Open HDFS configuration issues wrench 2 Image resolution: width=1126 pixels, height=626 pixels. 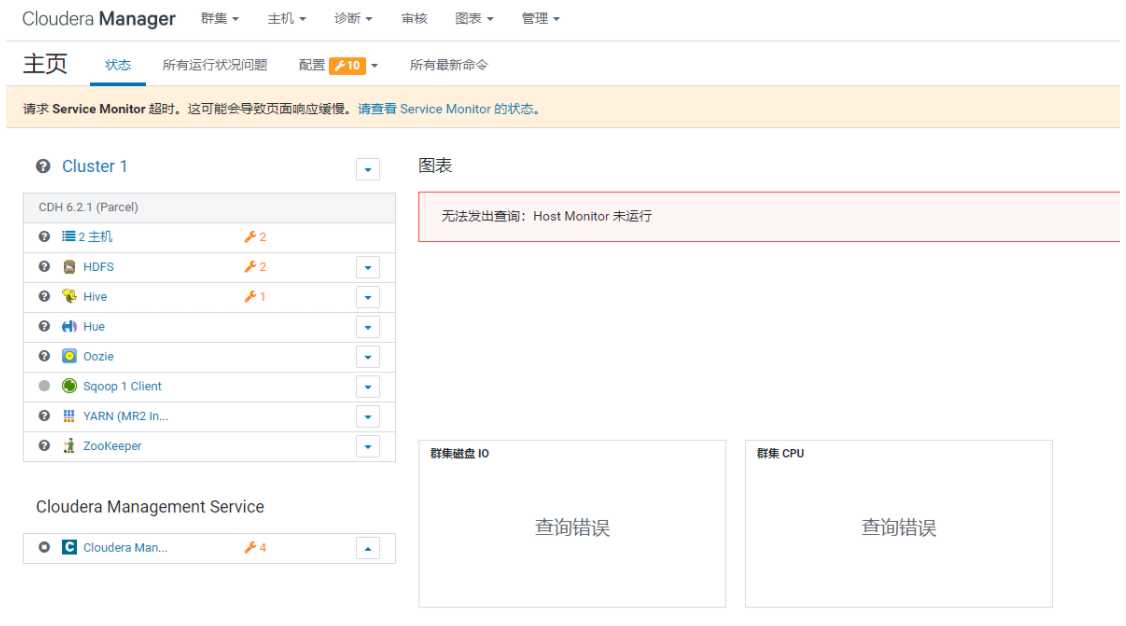pyautogui.click(x=255, y=267)
